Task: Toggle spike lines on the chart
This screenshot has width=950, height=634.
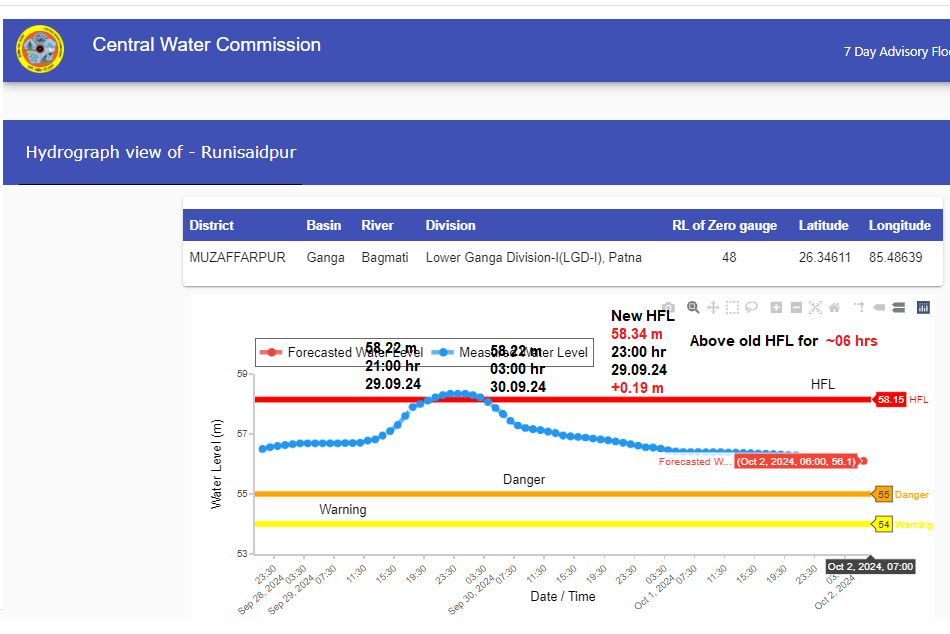Action: tap(859, 308)
